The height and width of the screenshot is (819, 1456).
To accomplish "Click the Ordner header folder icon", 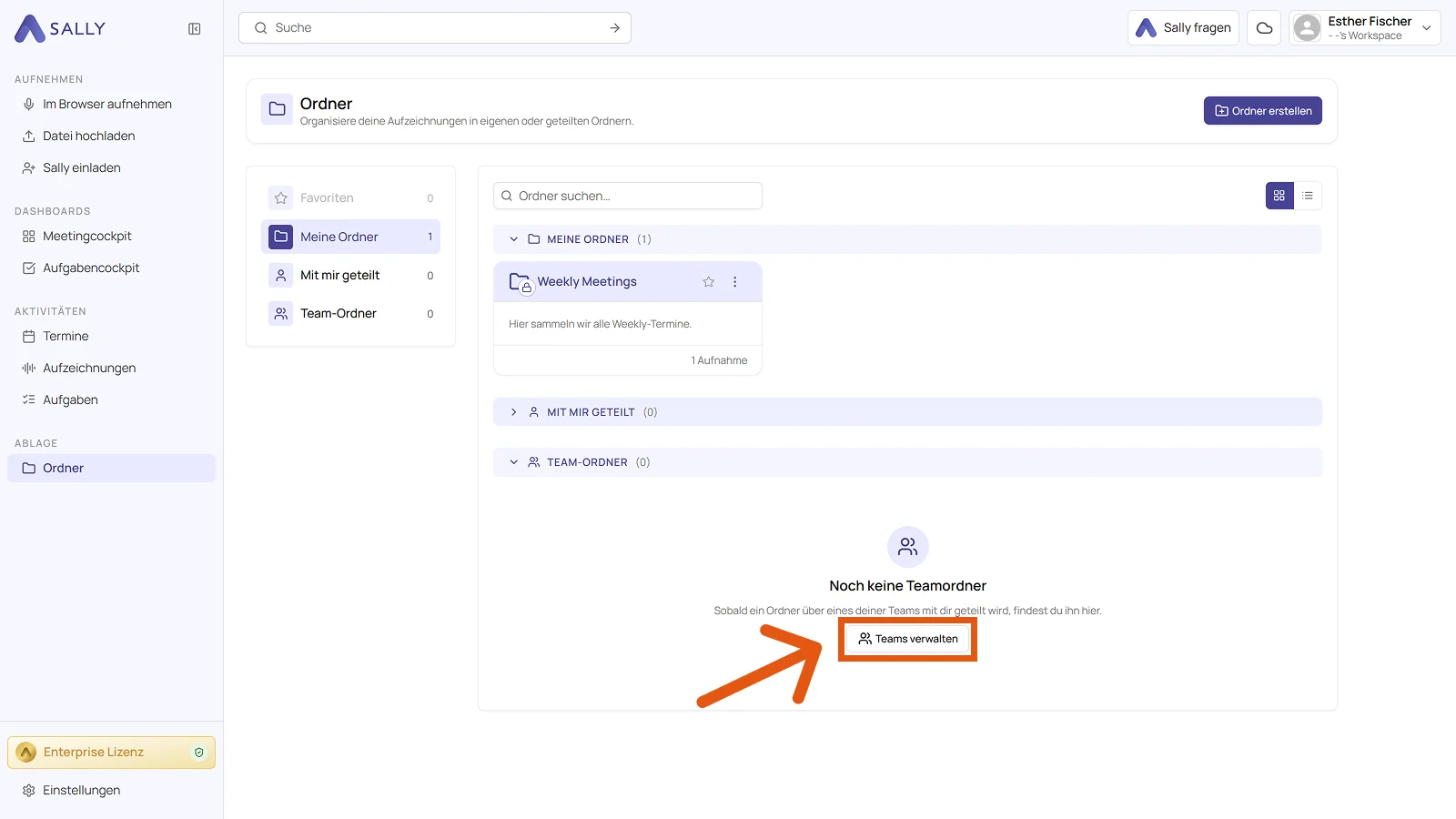I will tap(278, 109).
